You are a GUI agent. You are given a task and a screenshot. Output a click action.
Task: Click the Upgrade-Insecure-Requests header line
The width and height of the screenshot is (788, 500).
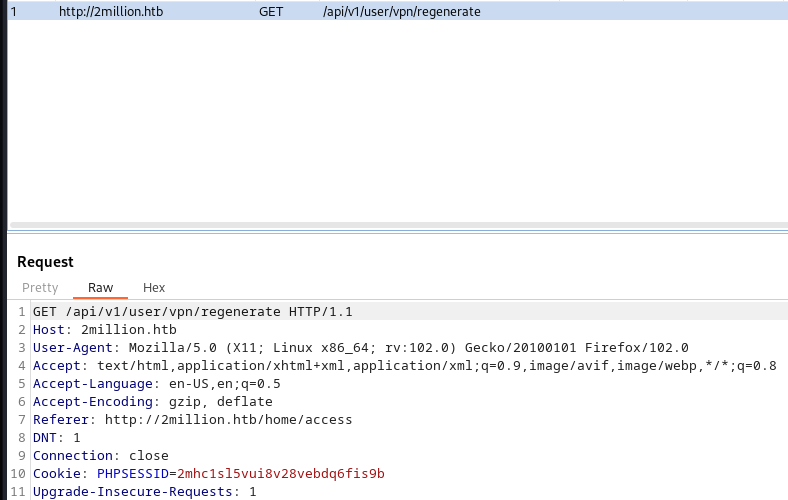[144, 492]
